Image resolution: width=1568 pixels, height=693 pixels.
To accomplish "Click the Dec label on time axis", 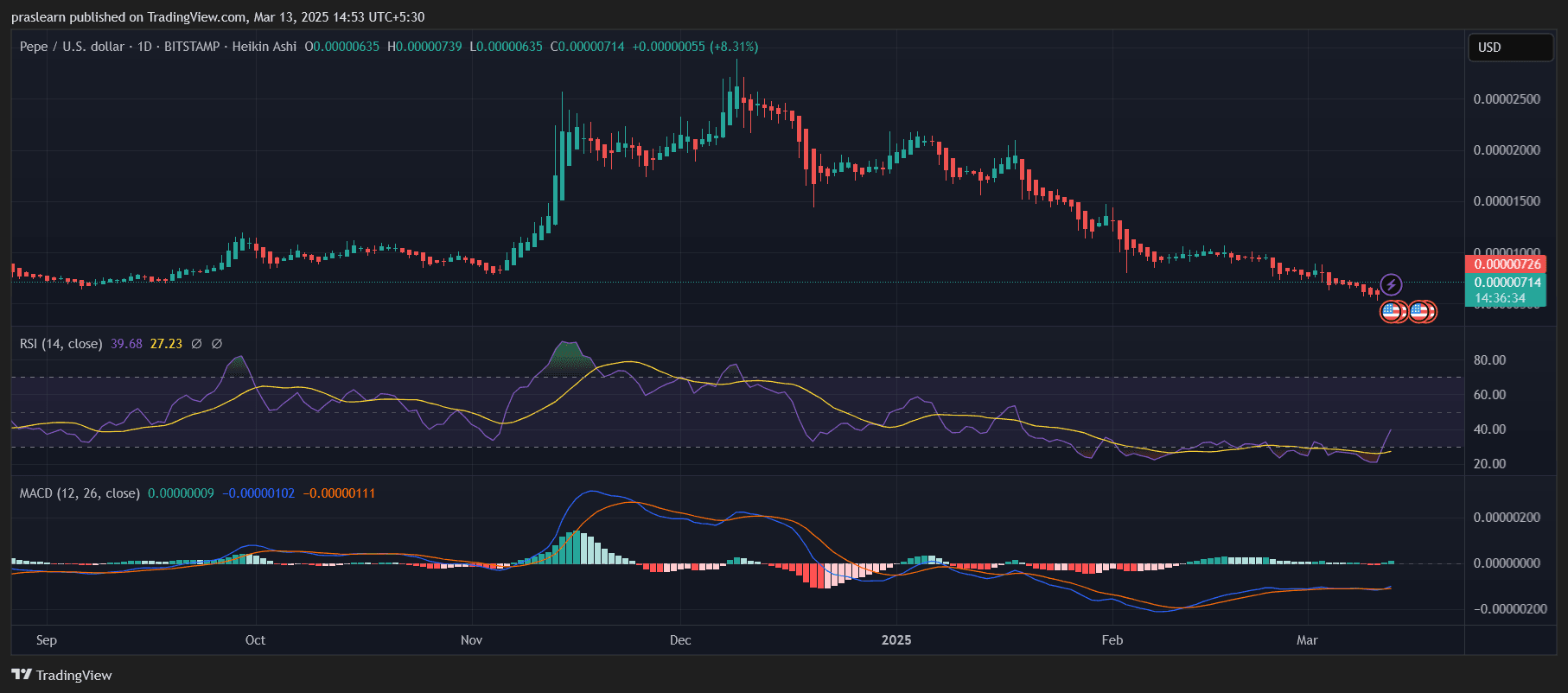I will [x=680, y=640].
